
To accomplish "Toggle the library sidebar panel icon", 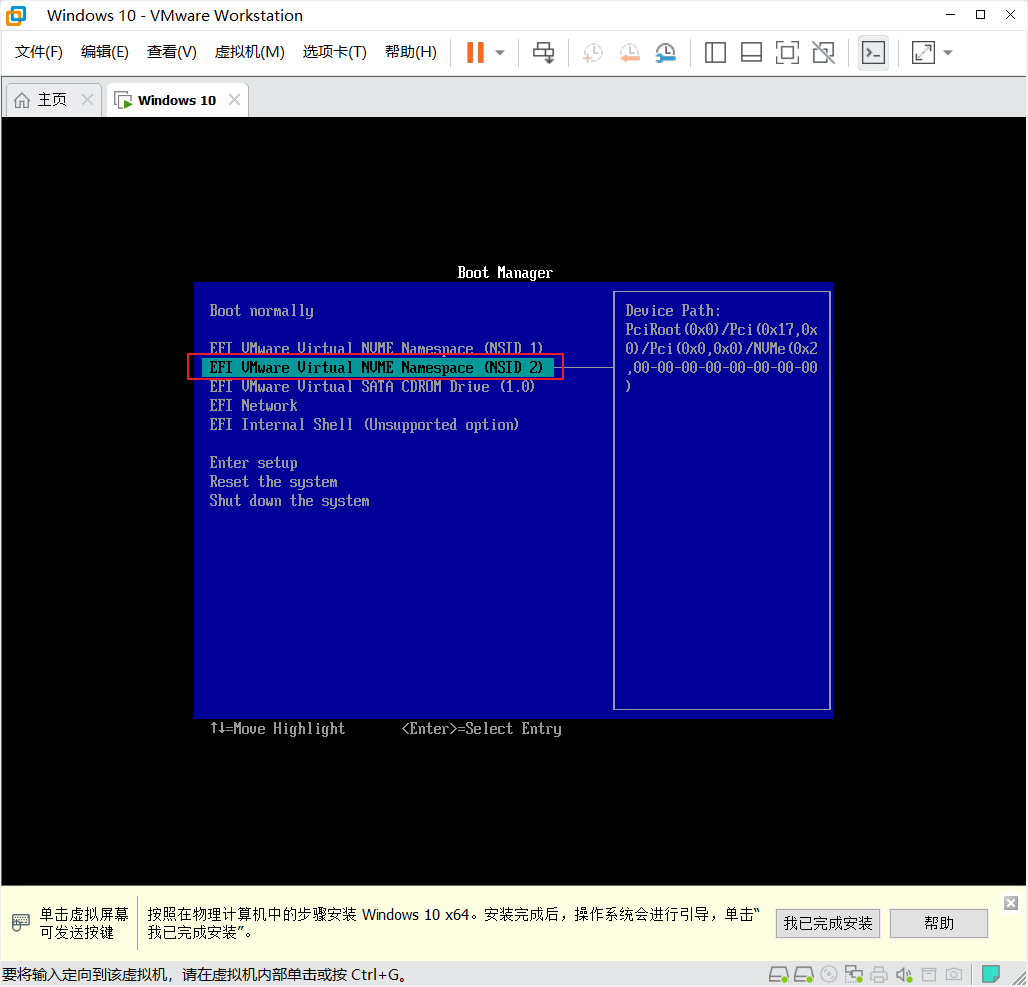I will (715, 52).
